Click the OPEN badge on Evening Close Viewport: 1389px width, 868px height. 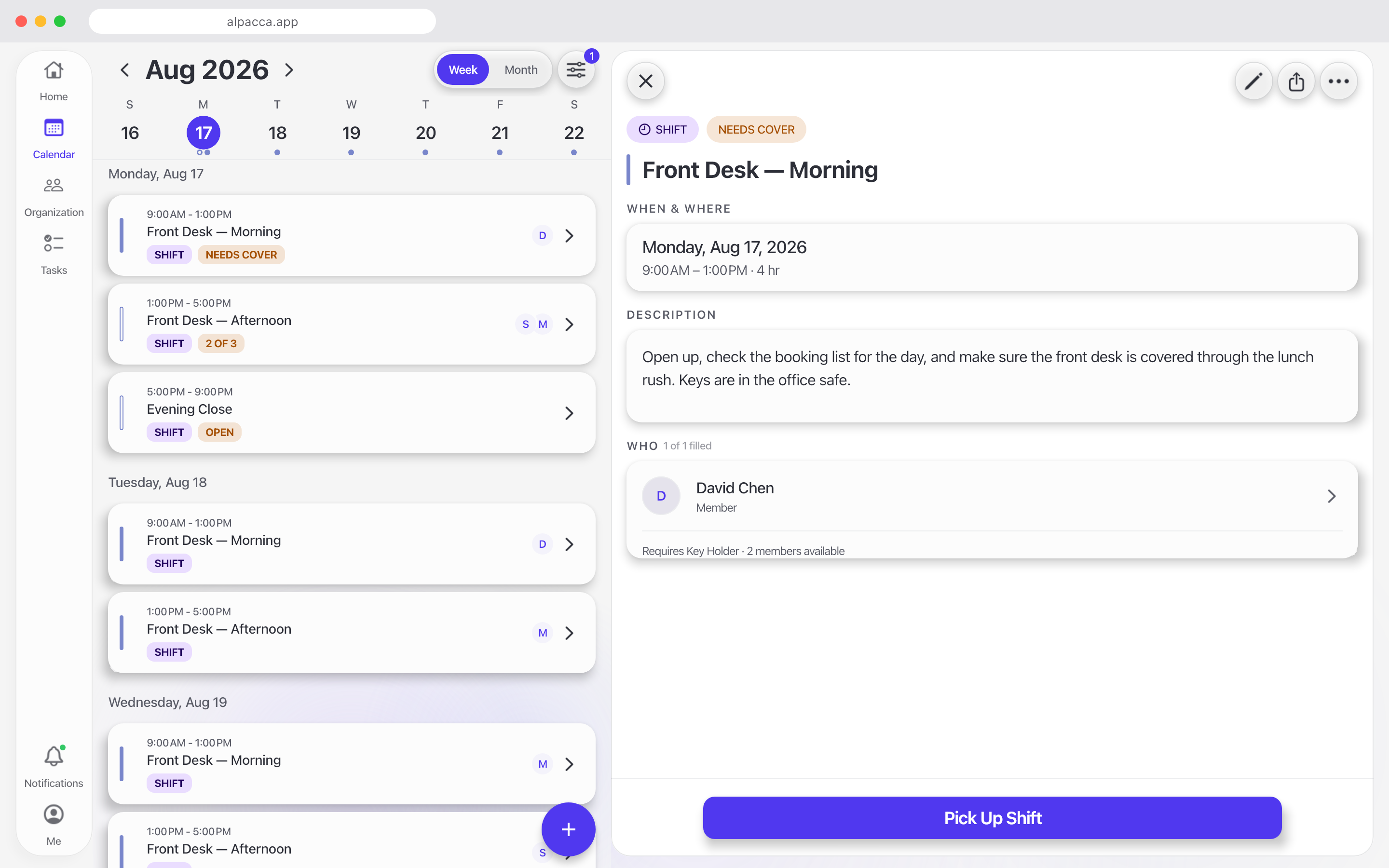click(219, 432)
